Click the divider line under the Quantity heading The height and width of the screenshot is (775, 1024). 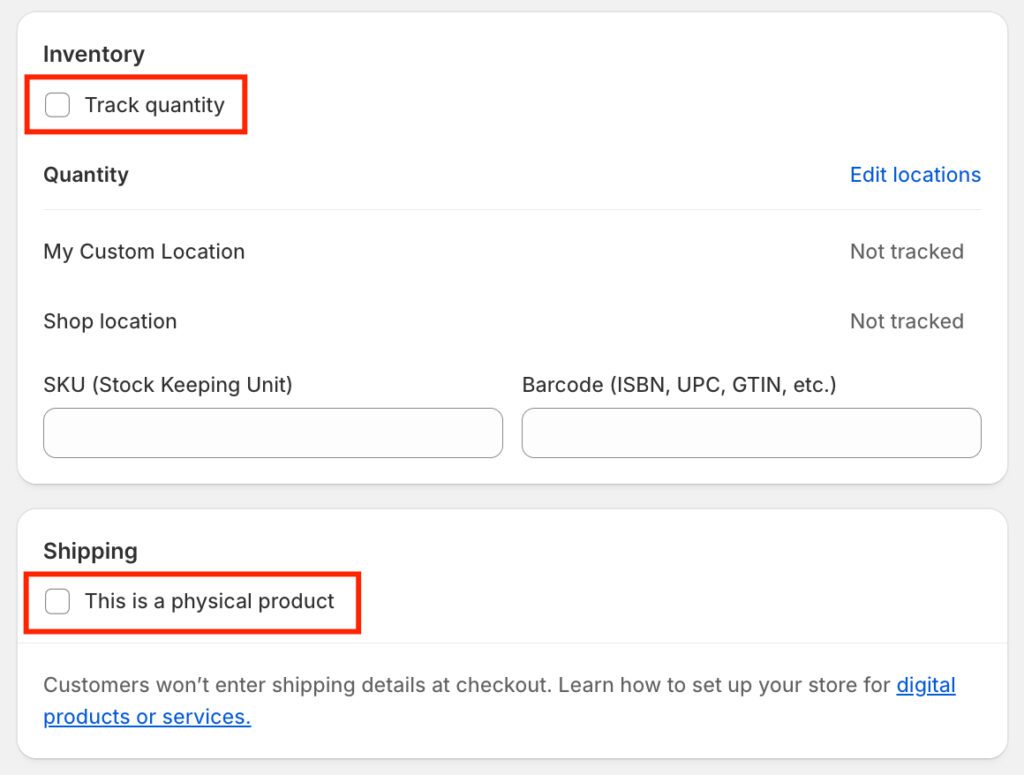click(x=512, y=210)
